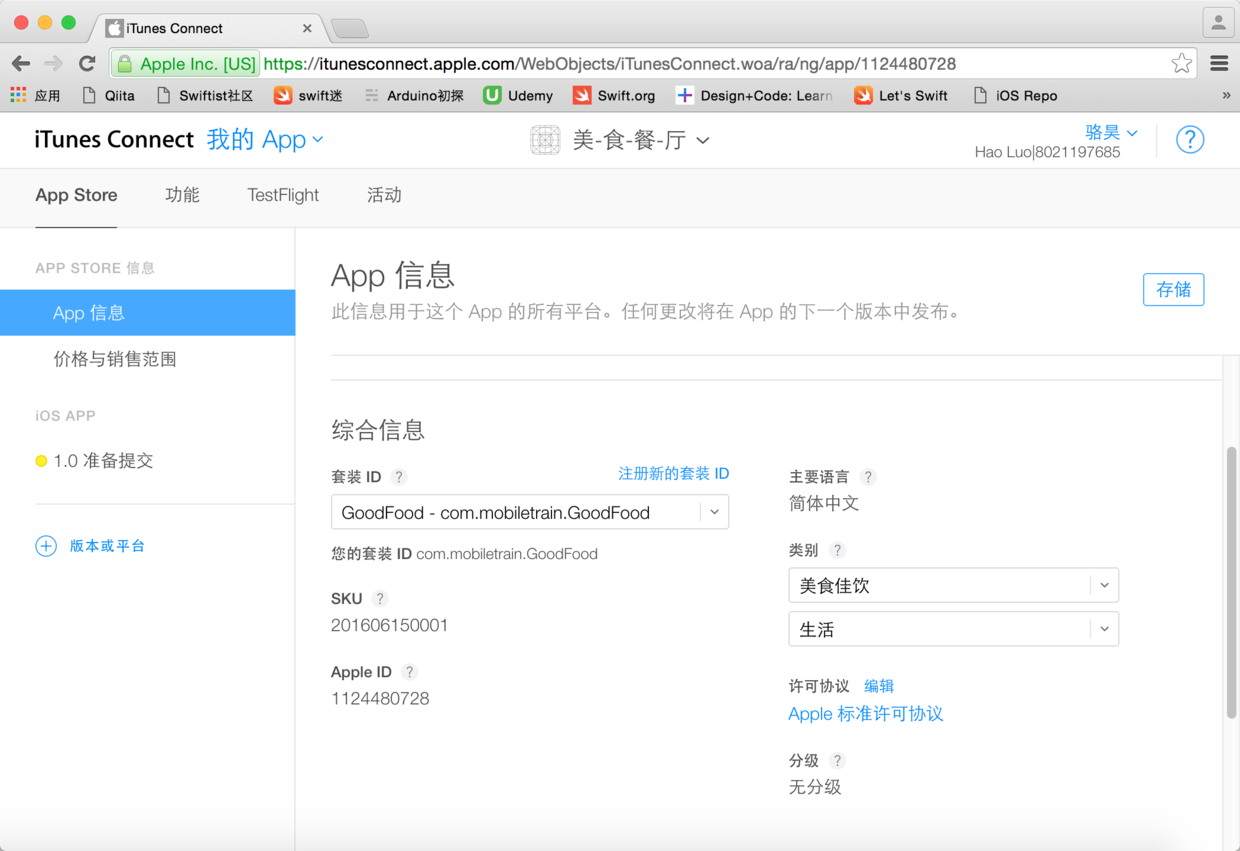Open the Swiftist社区 bookmark

206,96
